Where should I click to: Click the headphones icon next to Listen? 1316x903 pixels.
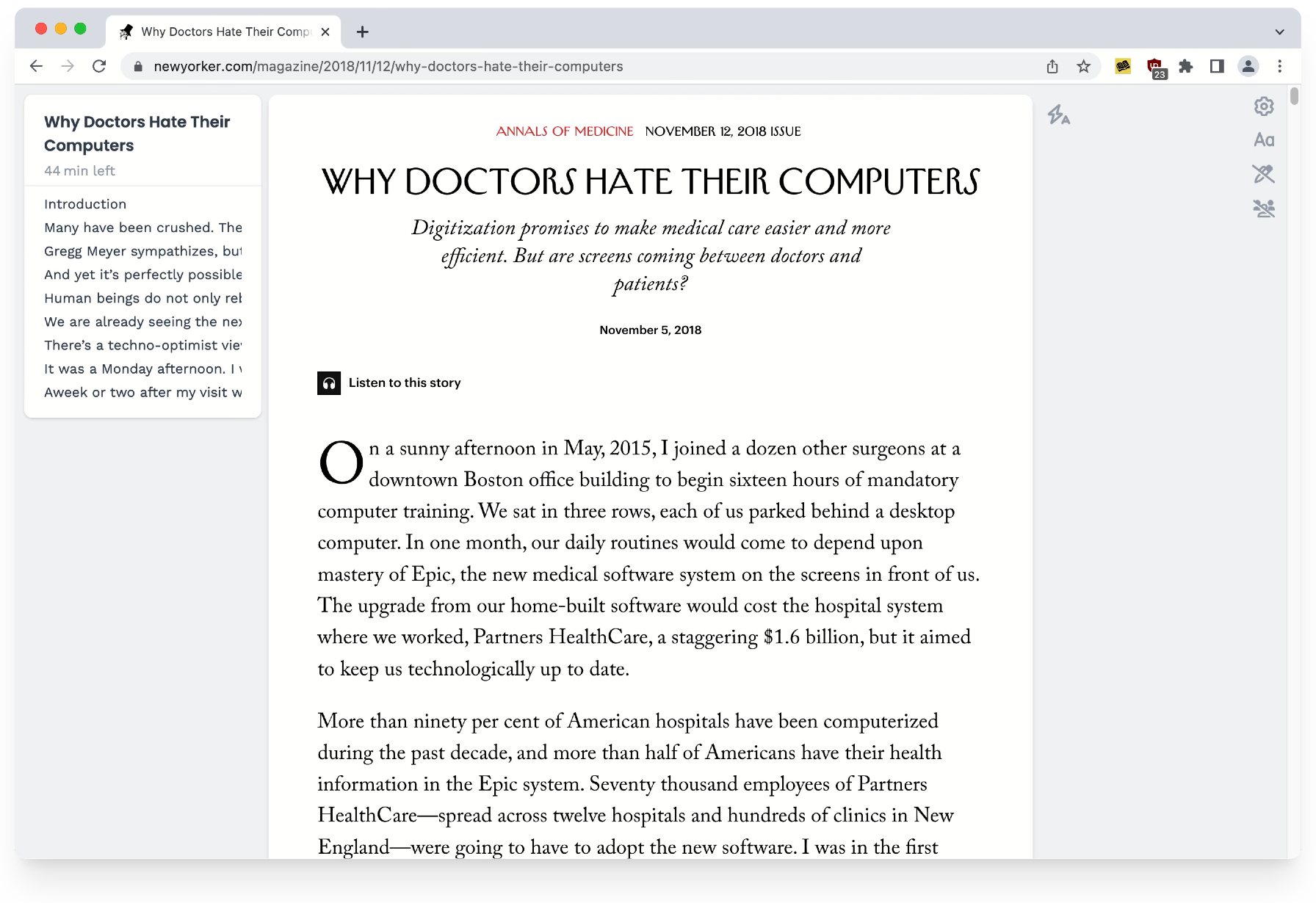click(x=329, y=383)
